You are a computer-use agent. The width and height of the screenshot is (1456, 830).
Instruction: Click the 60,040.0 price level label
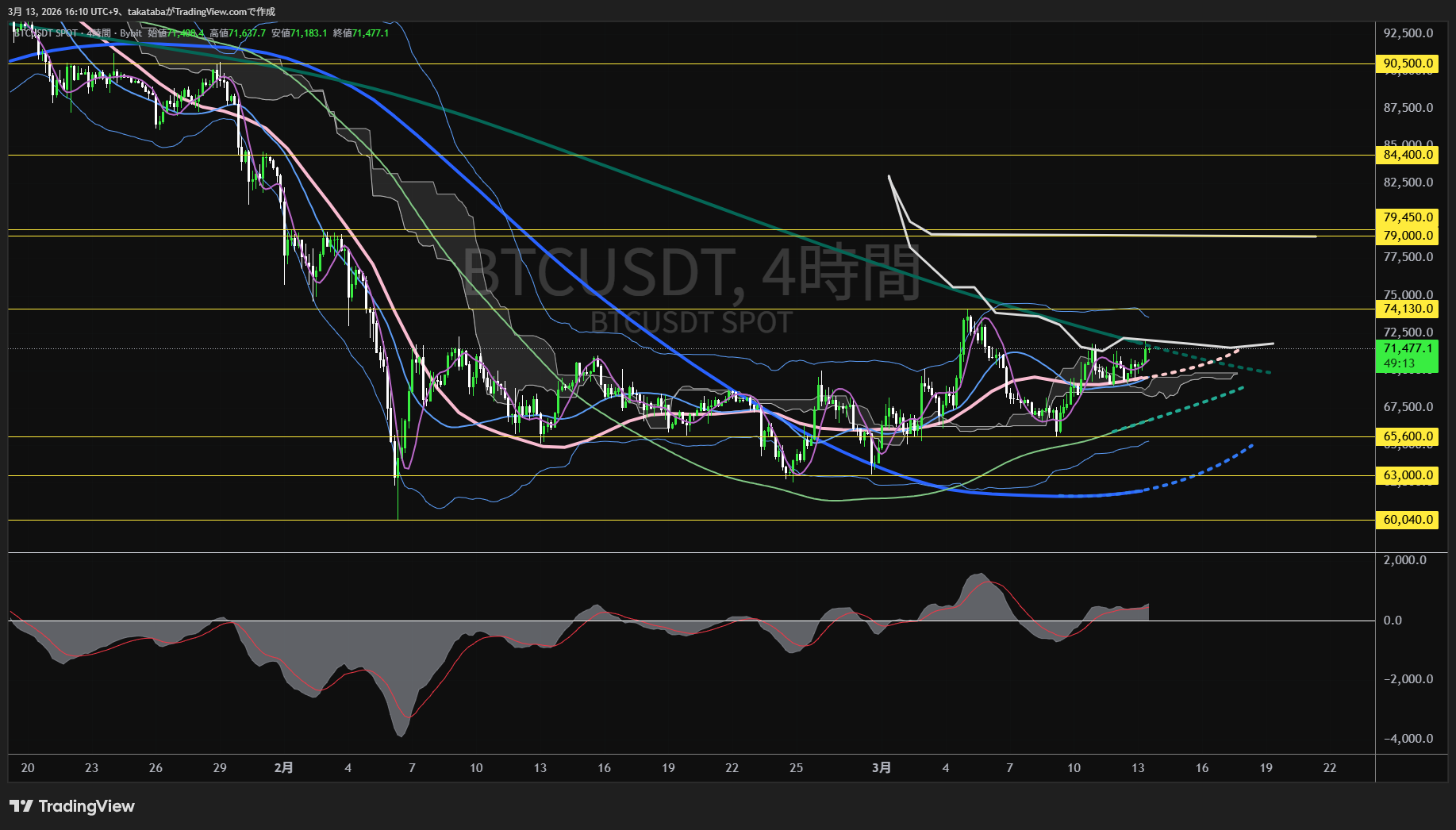(1407, 520)
